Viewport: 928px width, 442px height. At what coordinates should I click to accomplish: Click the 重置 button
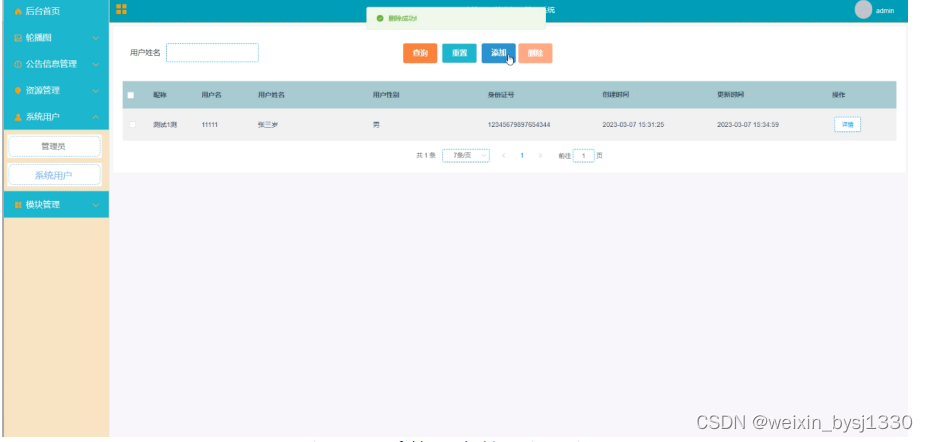click(x=459, y=53)
